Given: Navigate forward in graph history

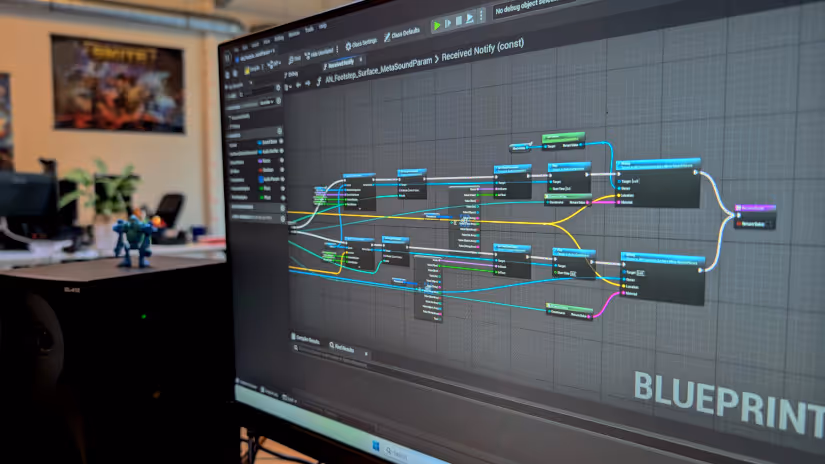Looking at the screenshot, I should pos(308,83).
